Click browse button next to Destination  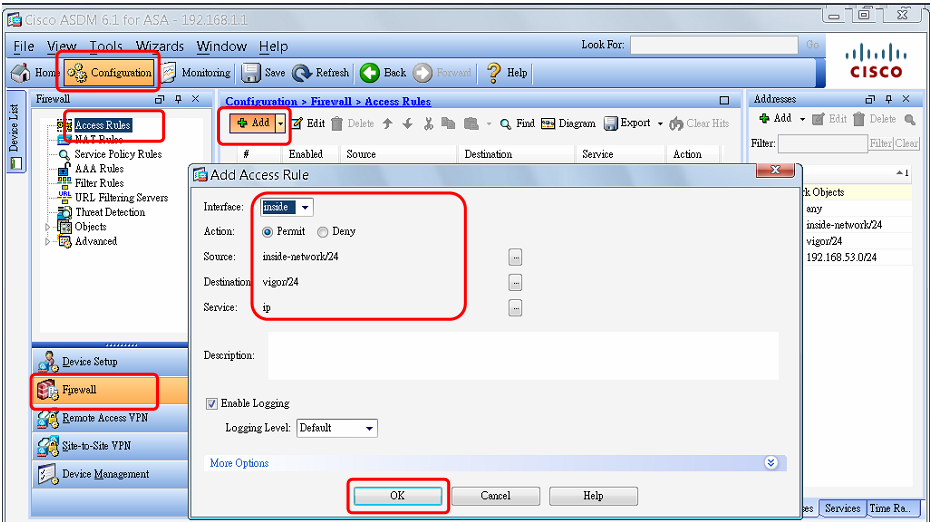(x=515, y=283)
